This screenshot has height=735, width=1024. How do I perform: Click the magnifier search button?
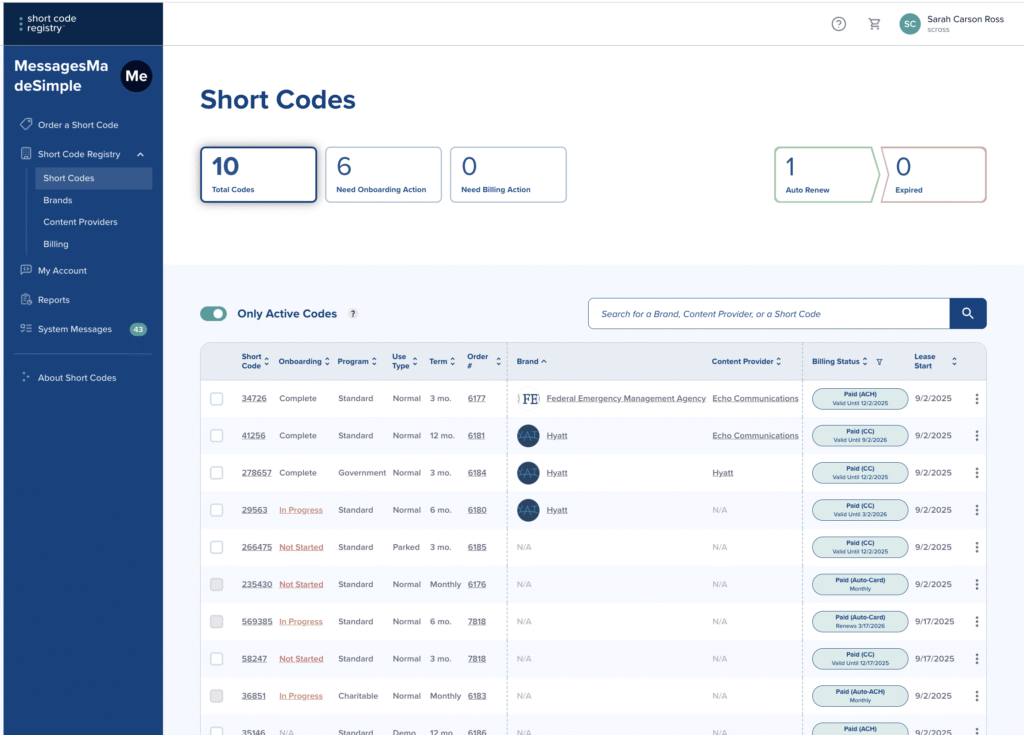(x=967, y=313)
